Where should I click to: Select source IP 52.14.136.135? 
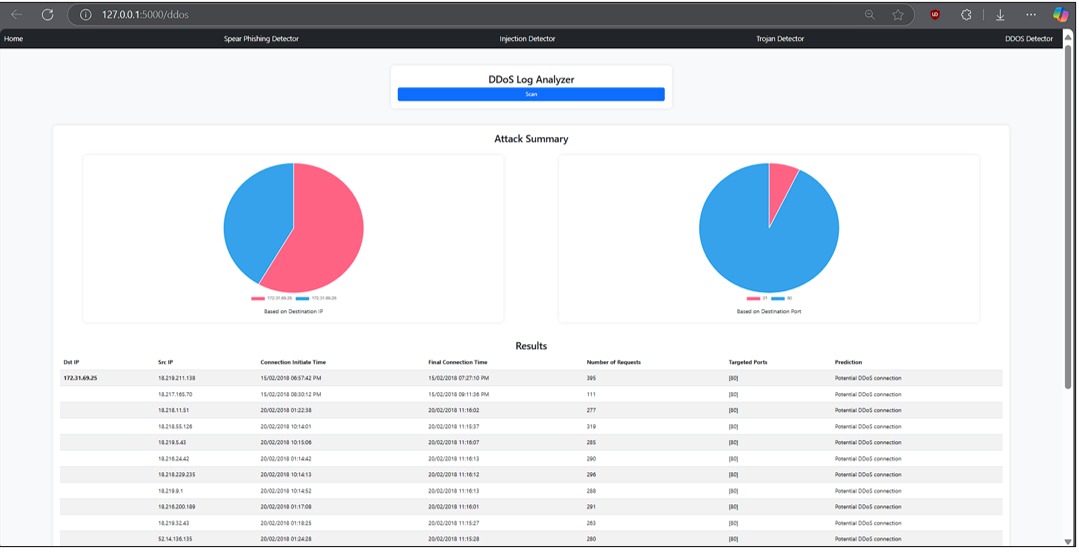(175, 539)
